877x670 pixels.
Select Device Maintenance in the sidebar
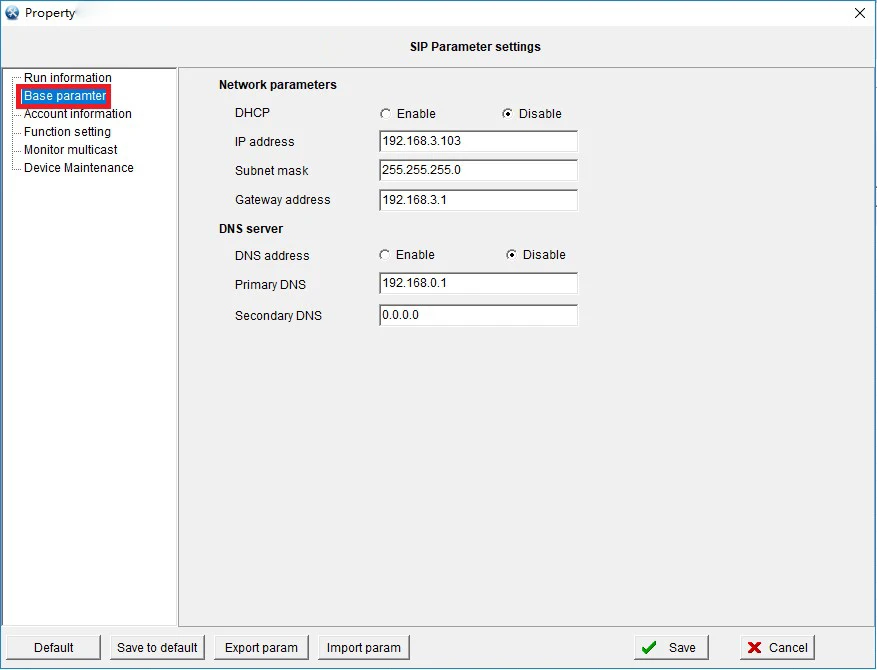(78, 167)
